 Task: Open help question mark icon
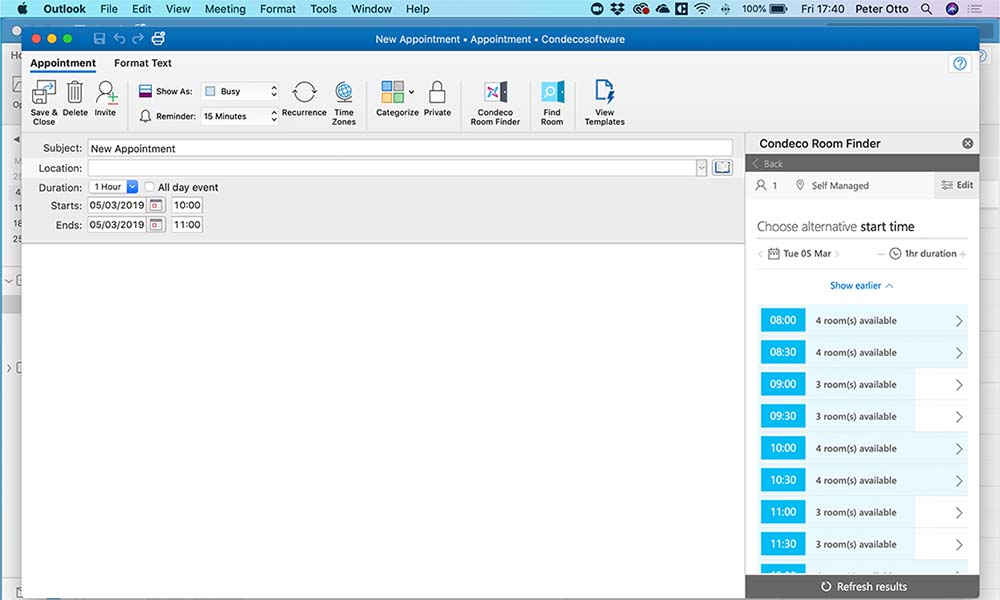[x=960, y=63]
